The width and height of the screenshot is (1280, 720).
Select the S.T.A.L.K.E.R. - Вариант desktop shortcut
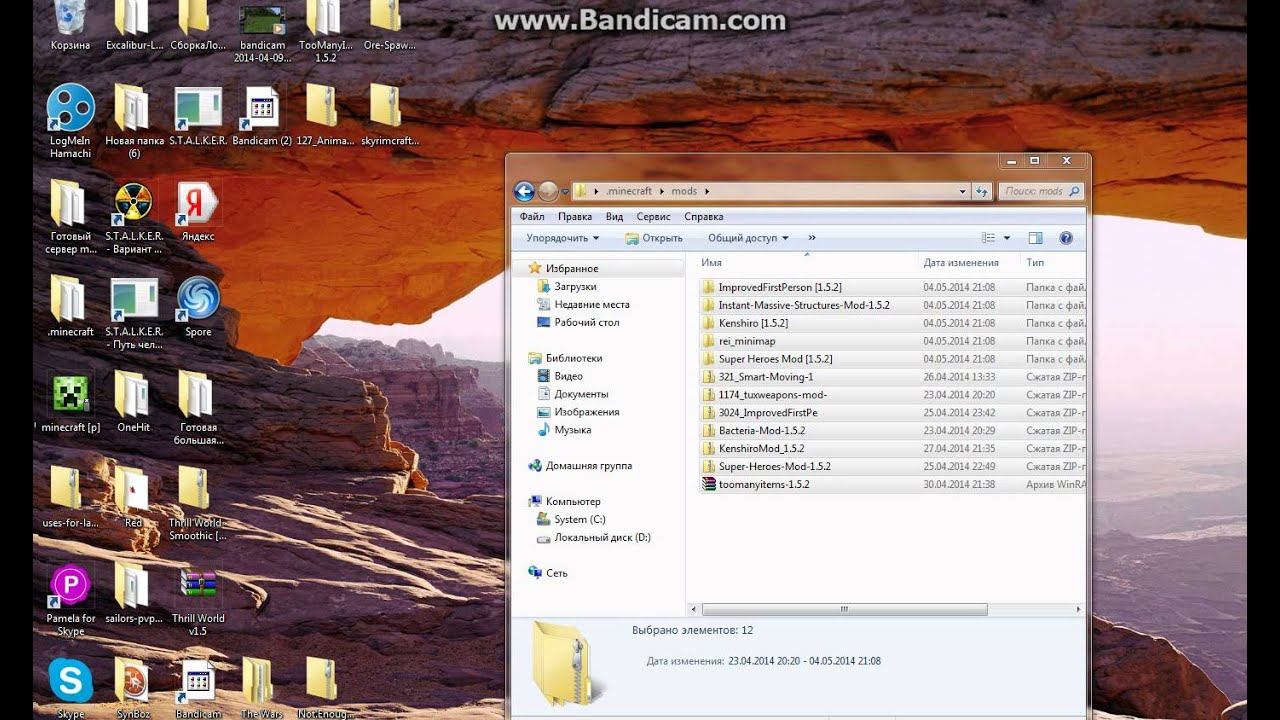pos(134,217)
